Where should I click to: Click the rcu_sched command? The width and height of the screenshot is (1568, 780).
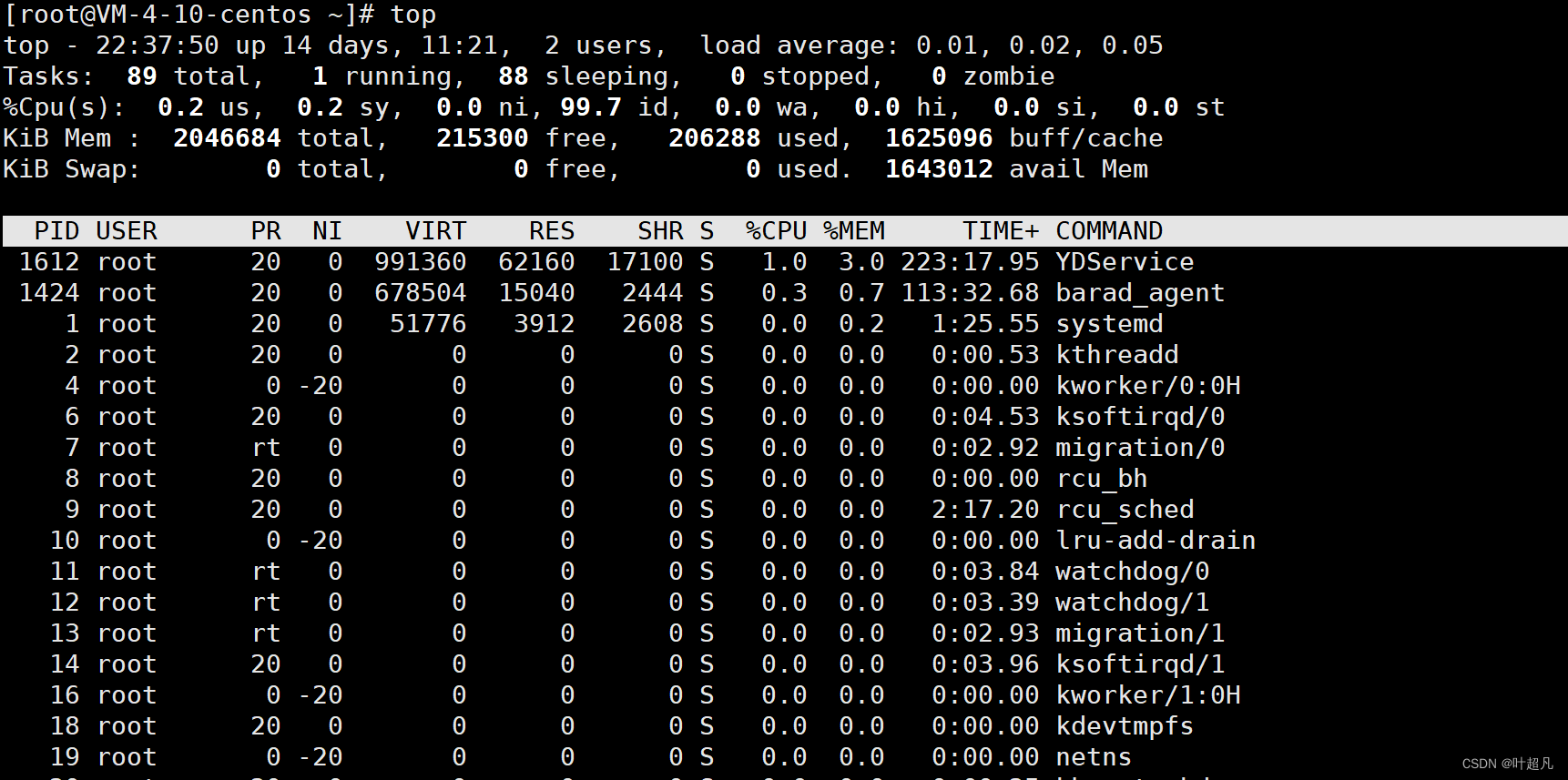click(x=1125, y=510)
